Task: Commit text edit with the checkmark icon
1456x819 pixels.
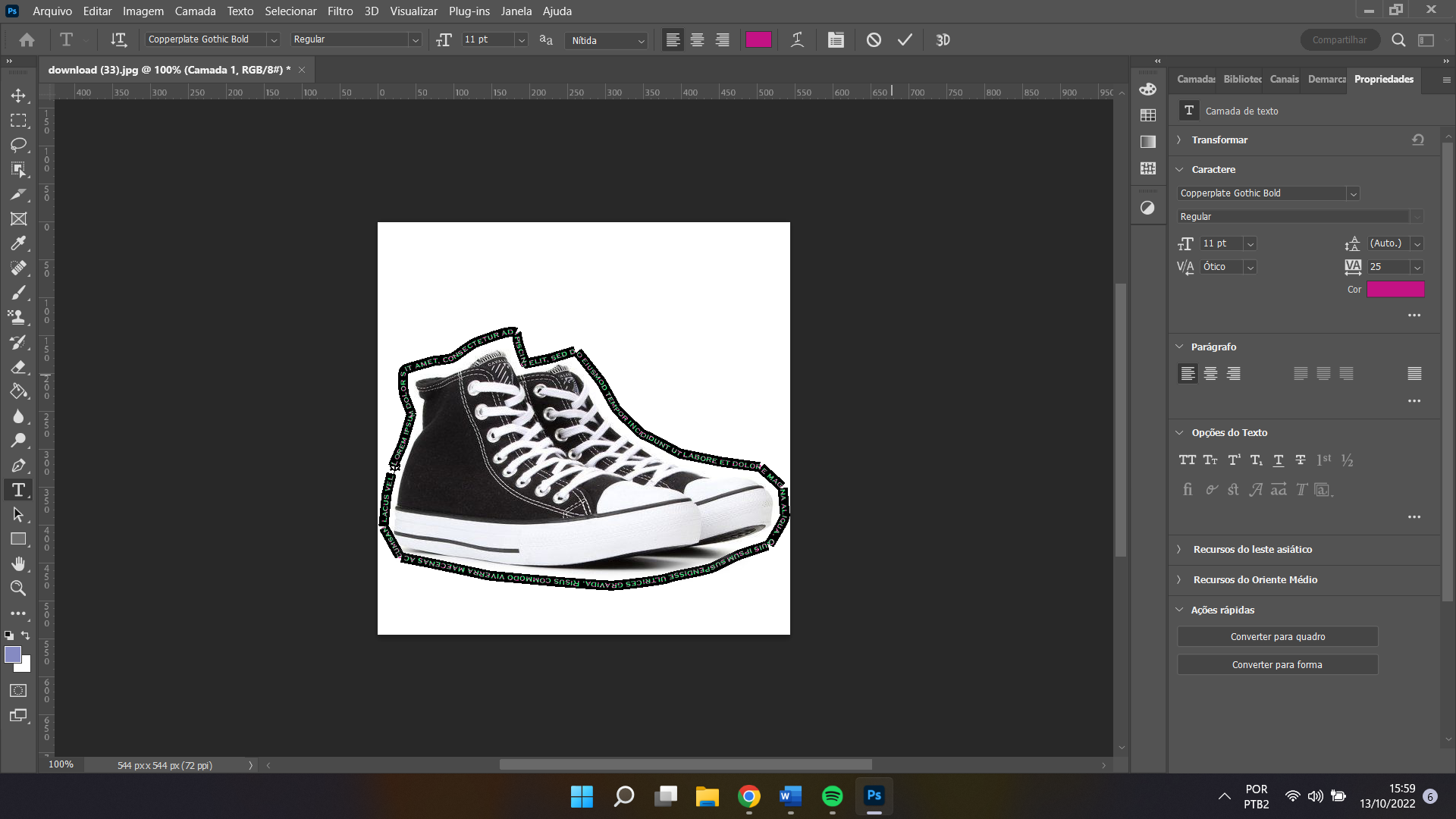Action: (904, 39)
